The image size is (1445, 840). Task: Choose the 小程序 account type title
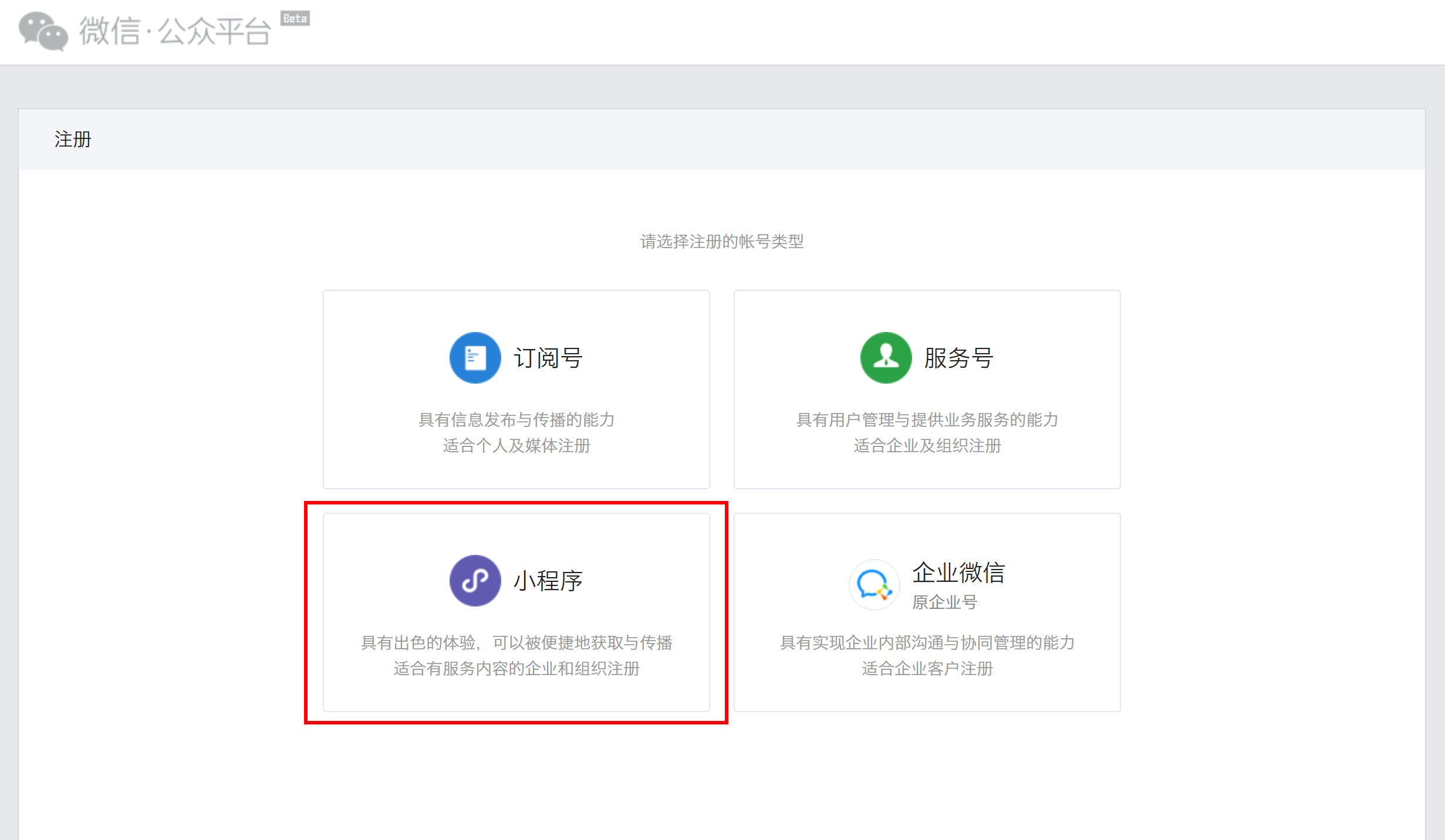[x=548, y=581]
